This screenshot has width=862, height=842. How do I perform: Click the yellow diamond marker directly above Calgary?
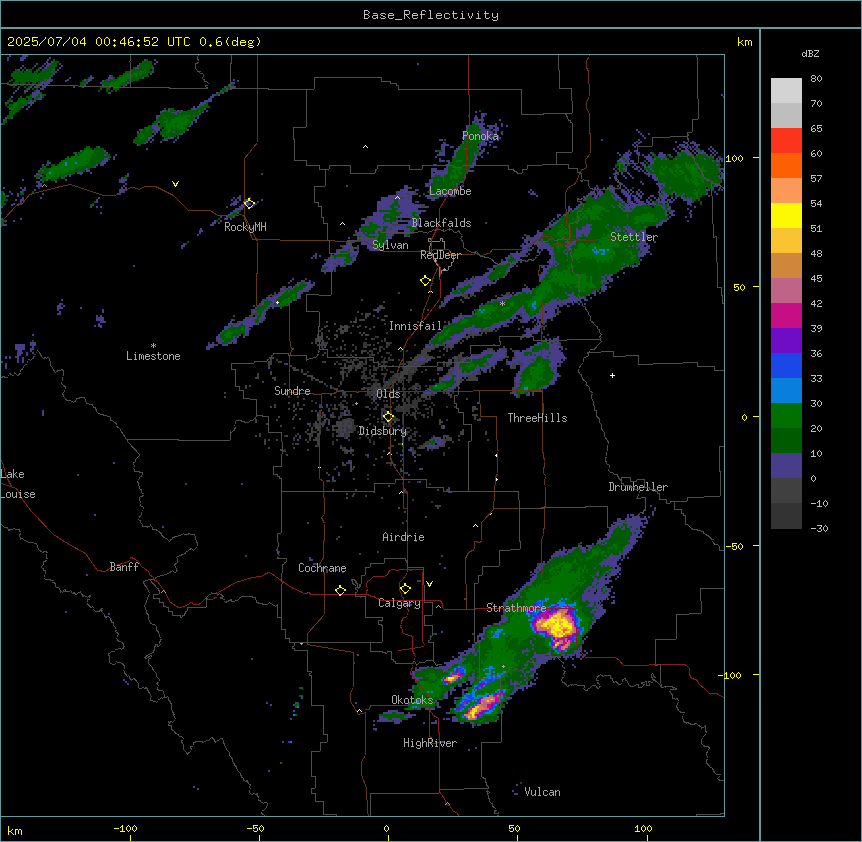(x=405, y=589)
